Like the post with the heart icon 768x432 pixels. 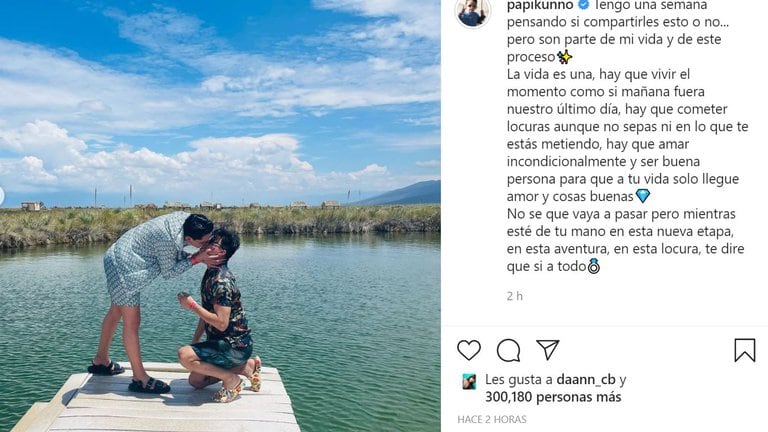click(469, 350)
